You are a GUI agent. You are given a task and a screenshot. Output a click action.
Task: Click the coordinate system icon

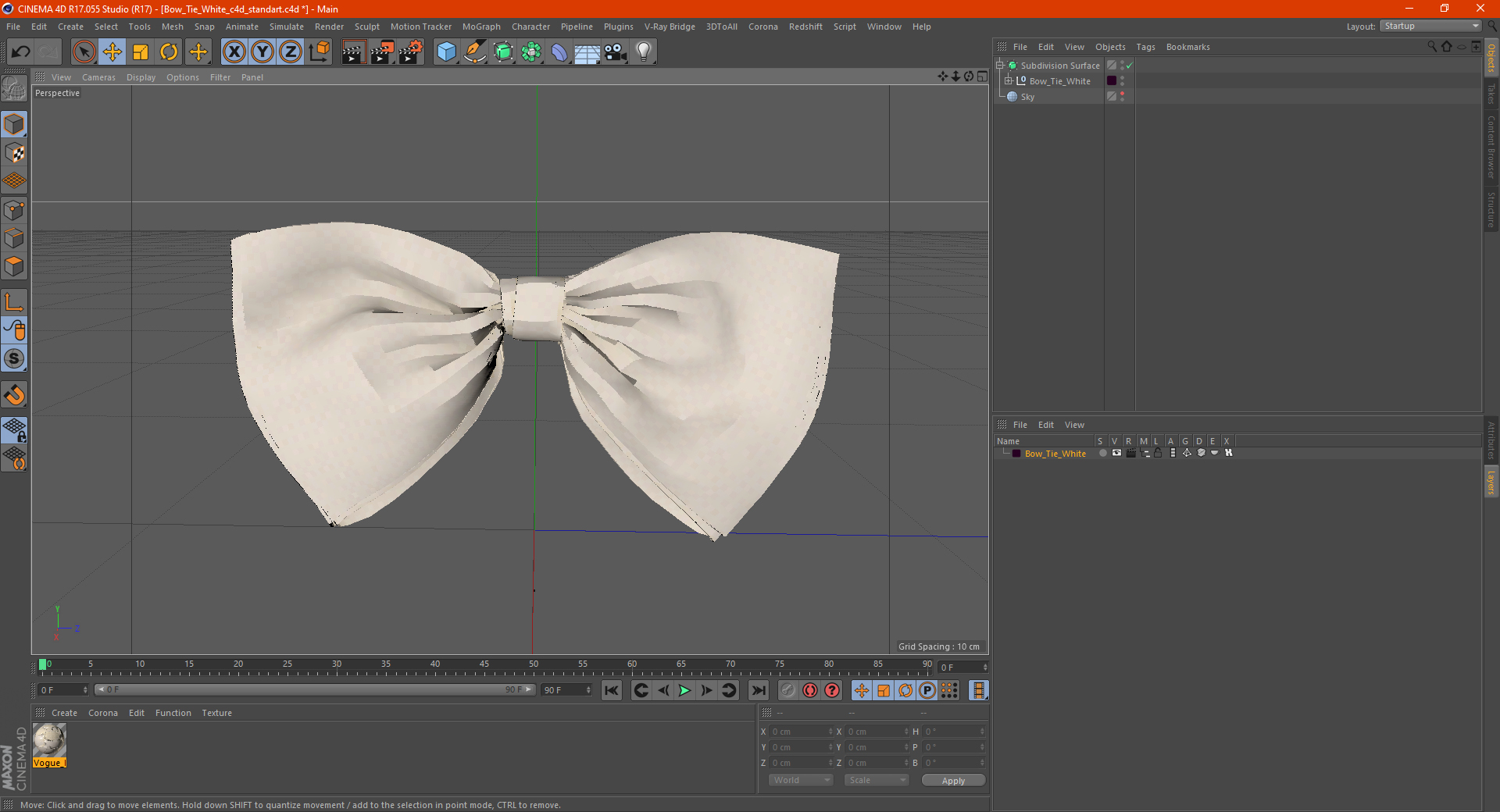(x=319, y=52)
